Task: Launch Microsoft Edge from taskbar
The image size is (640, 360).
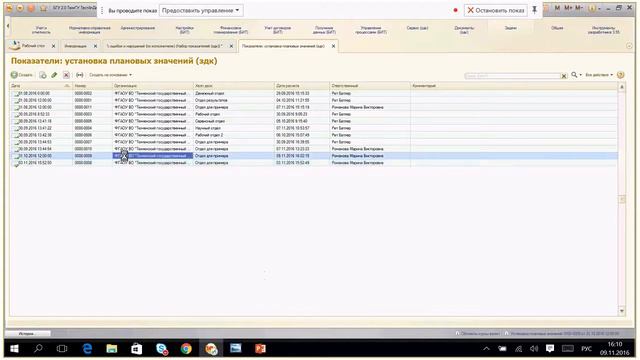Action: tap(87, 349)
